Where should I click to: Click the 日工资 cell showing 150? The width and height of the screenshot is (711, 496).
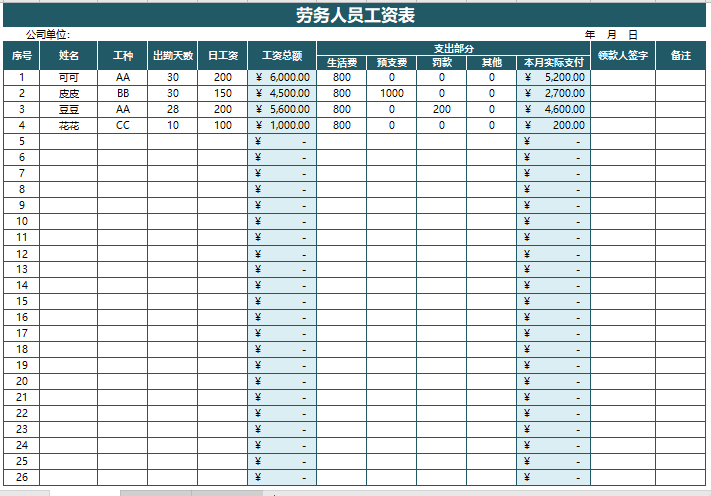(x=222, y=93)
